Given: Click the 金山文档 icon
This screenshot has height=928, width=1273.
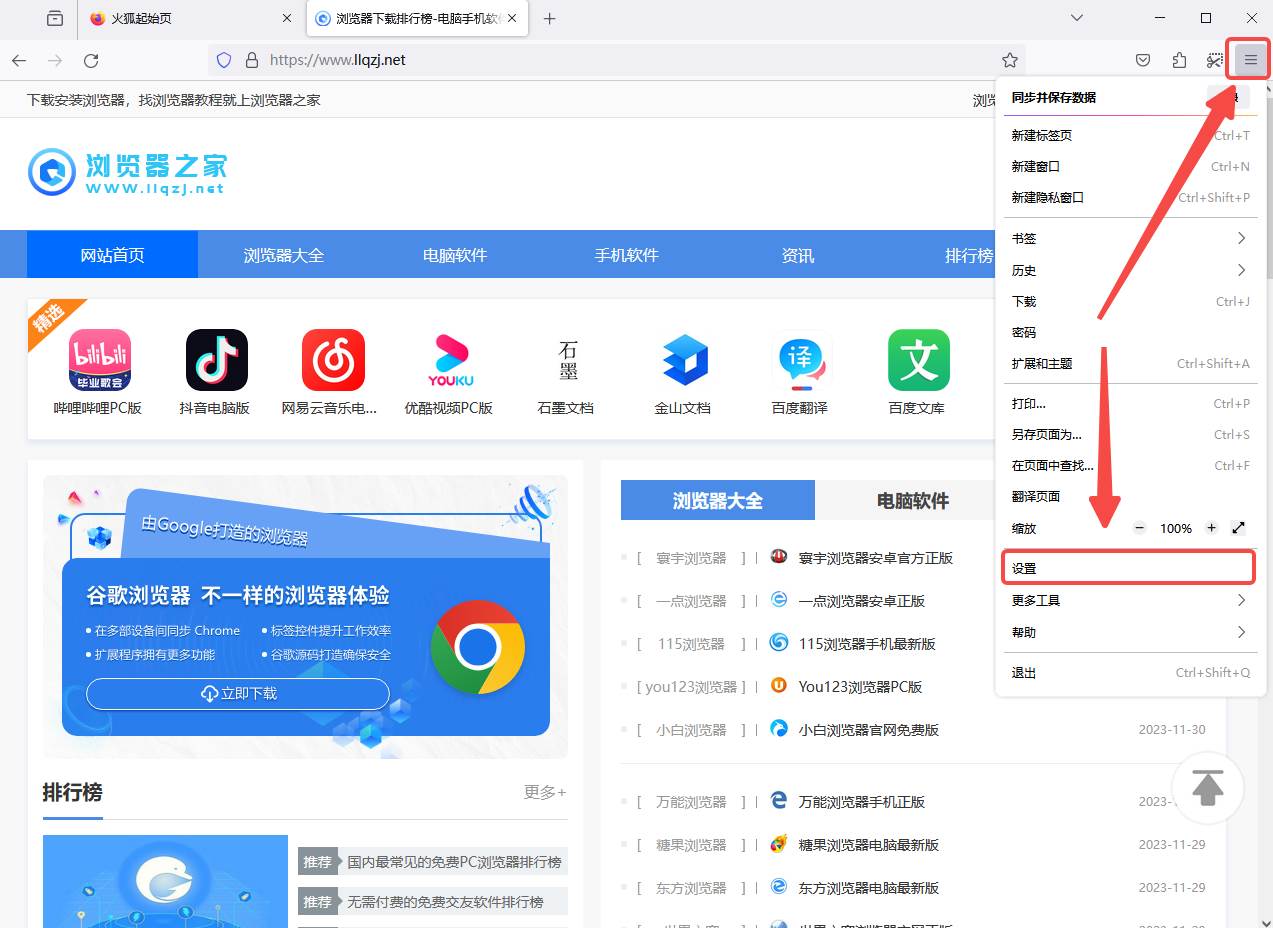Looking at the screenshot, I should 684,360.
